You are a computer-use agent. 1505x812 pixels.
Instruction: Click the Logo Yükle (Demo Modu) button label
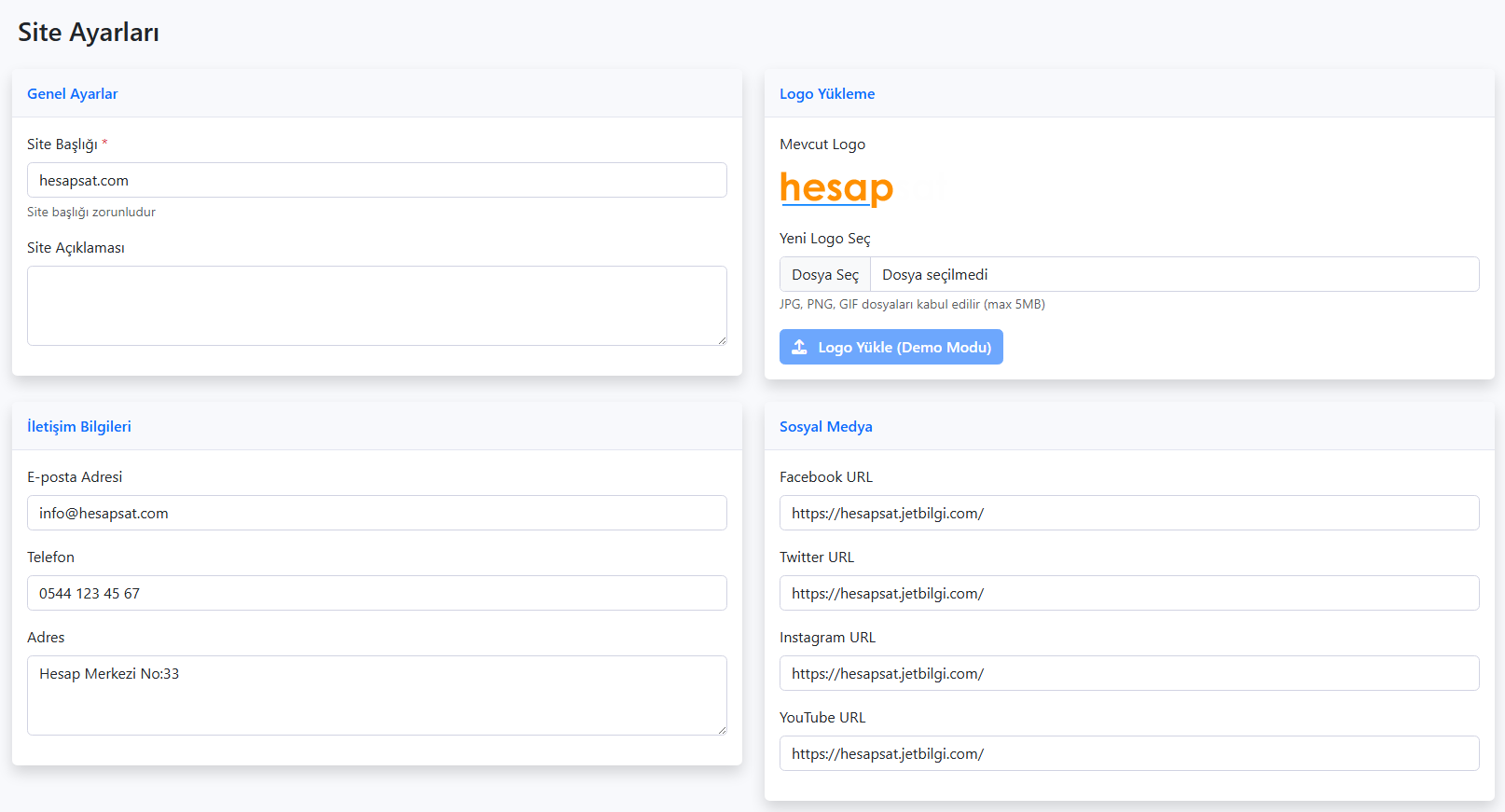[x=904, y=347]
